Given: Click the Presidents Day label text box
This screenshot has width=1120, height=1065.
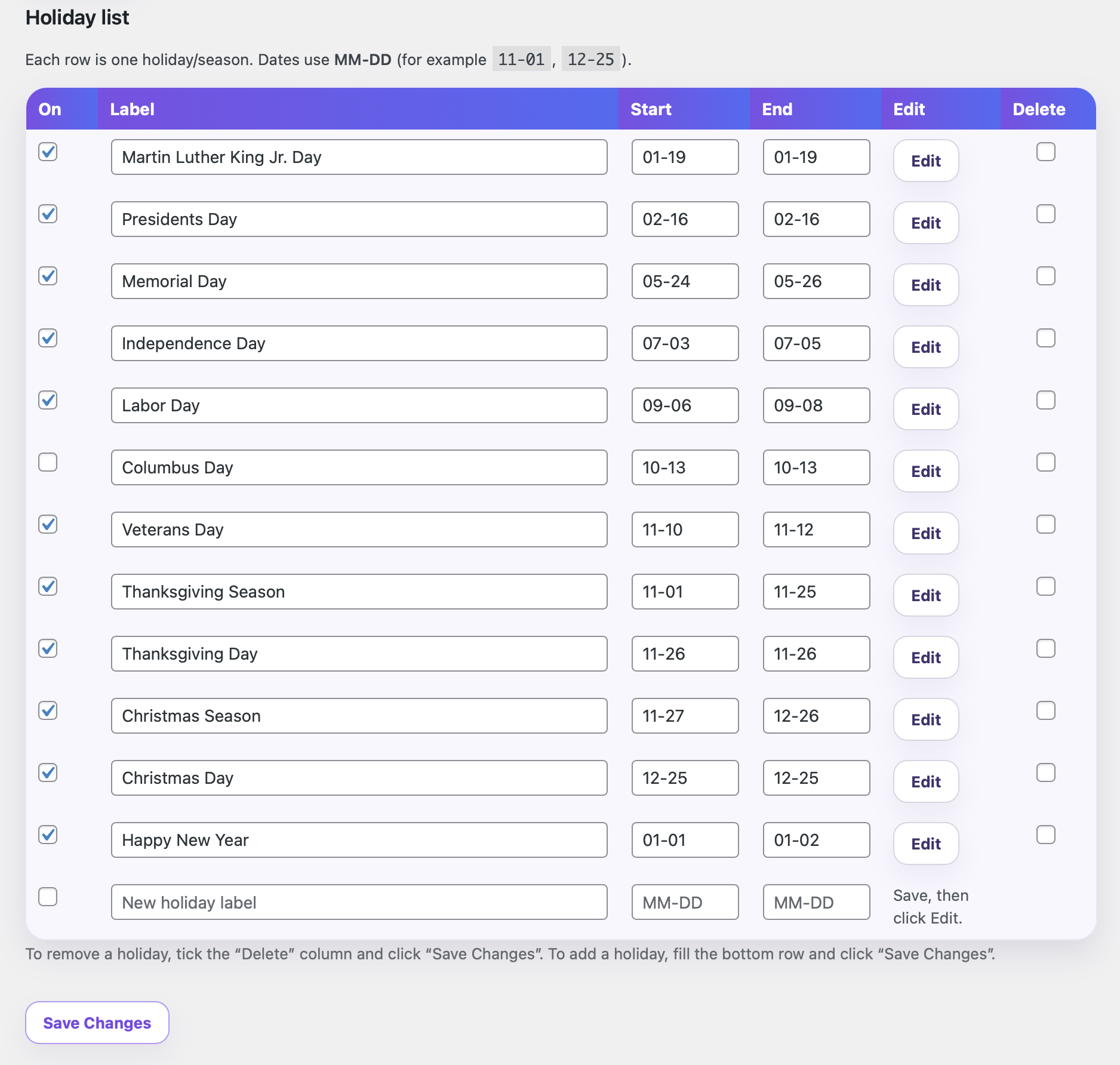Looking at the screenshot, I should pos(359,219).
